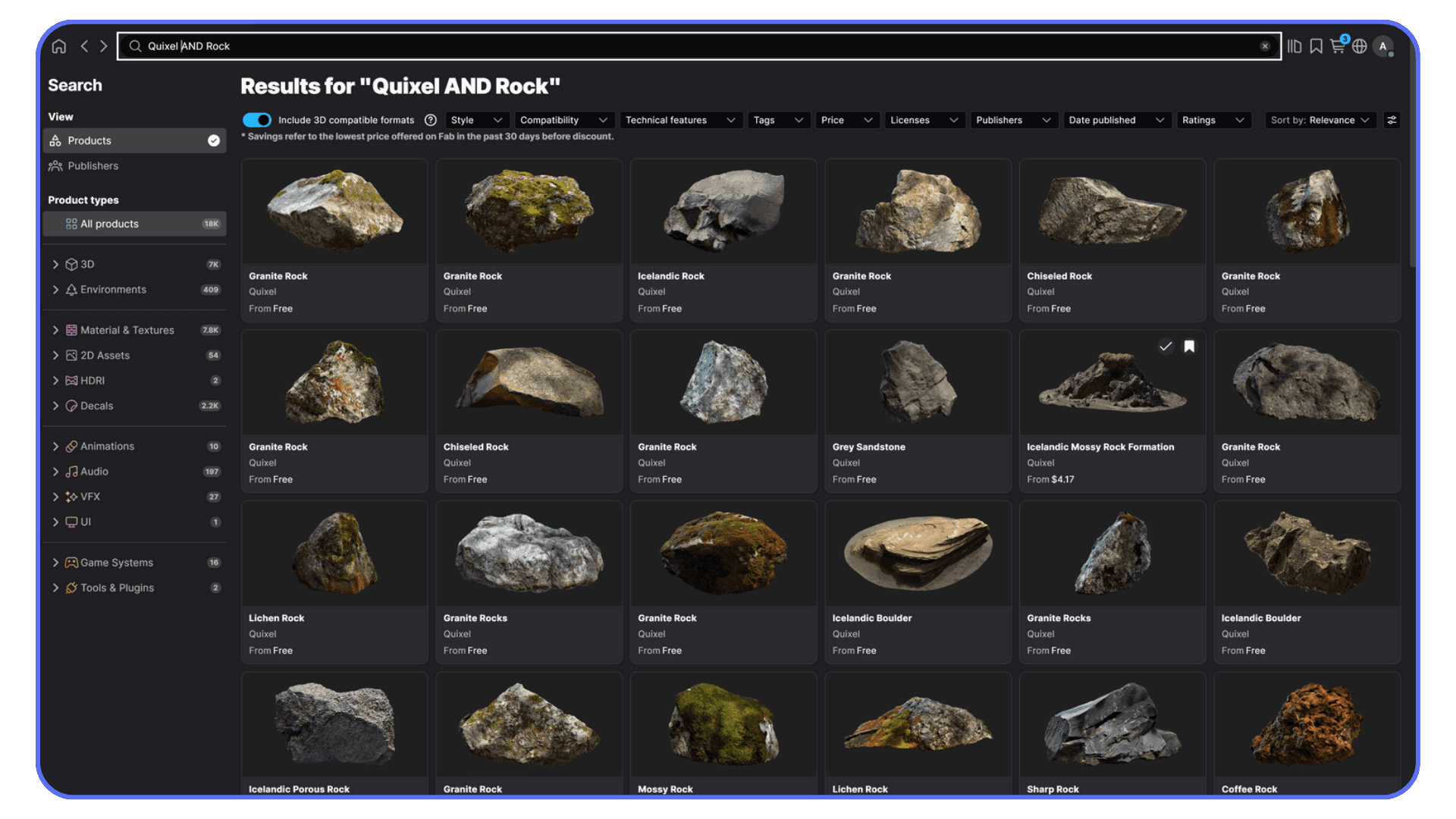Click the magnifier icon in the search bar

click(x=135, y=46)
